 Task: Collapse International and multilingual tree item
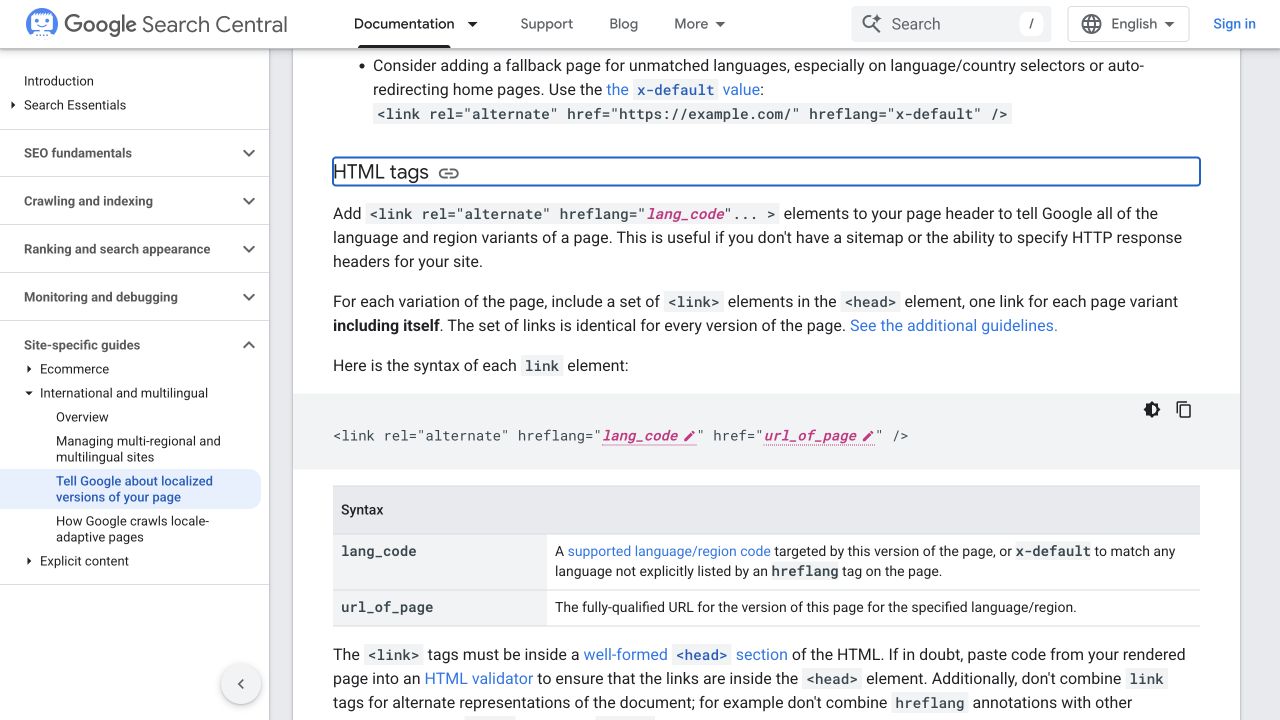tap(29, 393)
